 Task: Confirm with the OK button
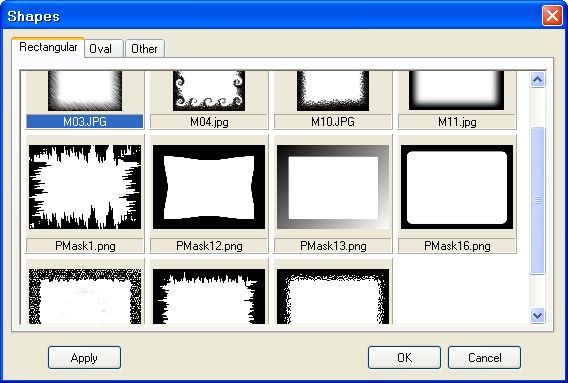tap(404, 358)
